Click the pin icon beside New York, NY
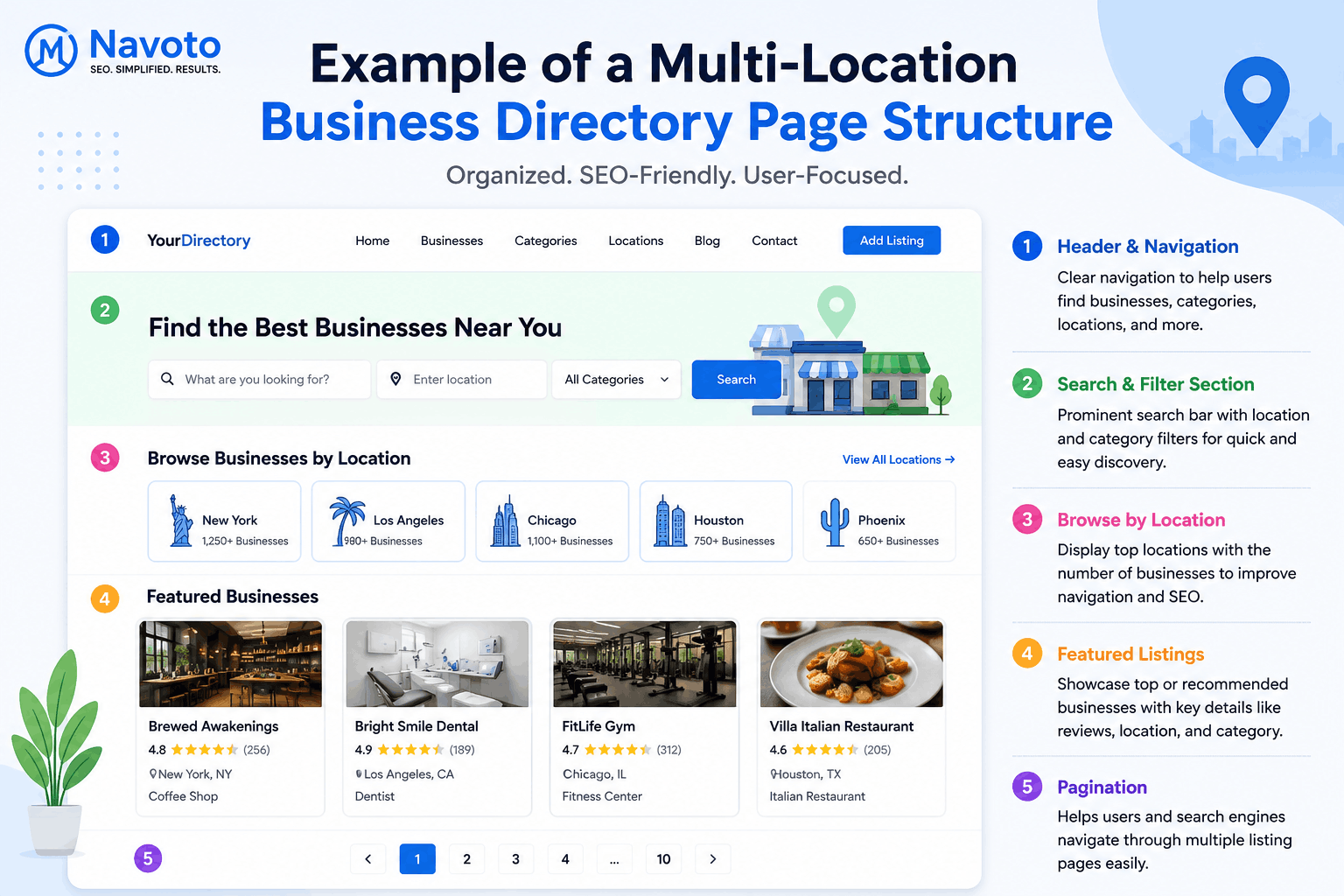The height and width of the screenshot is (896, 1344). tap(153, 774)
